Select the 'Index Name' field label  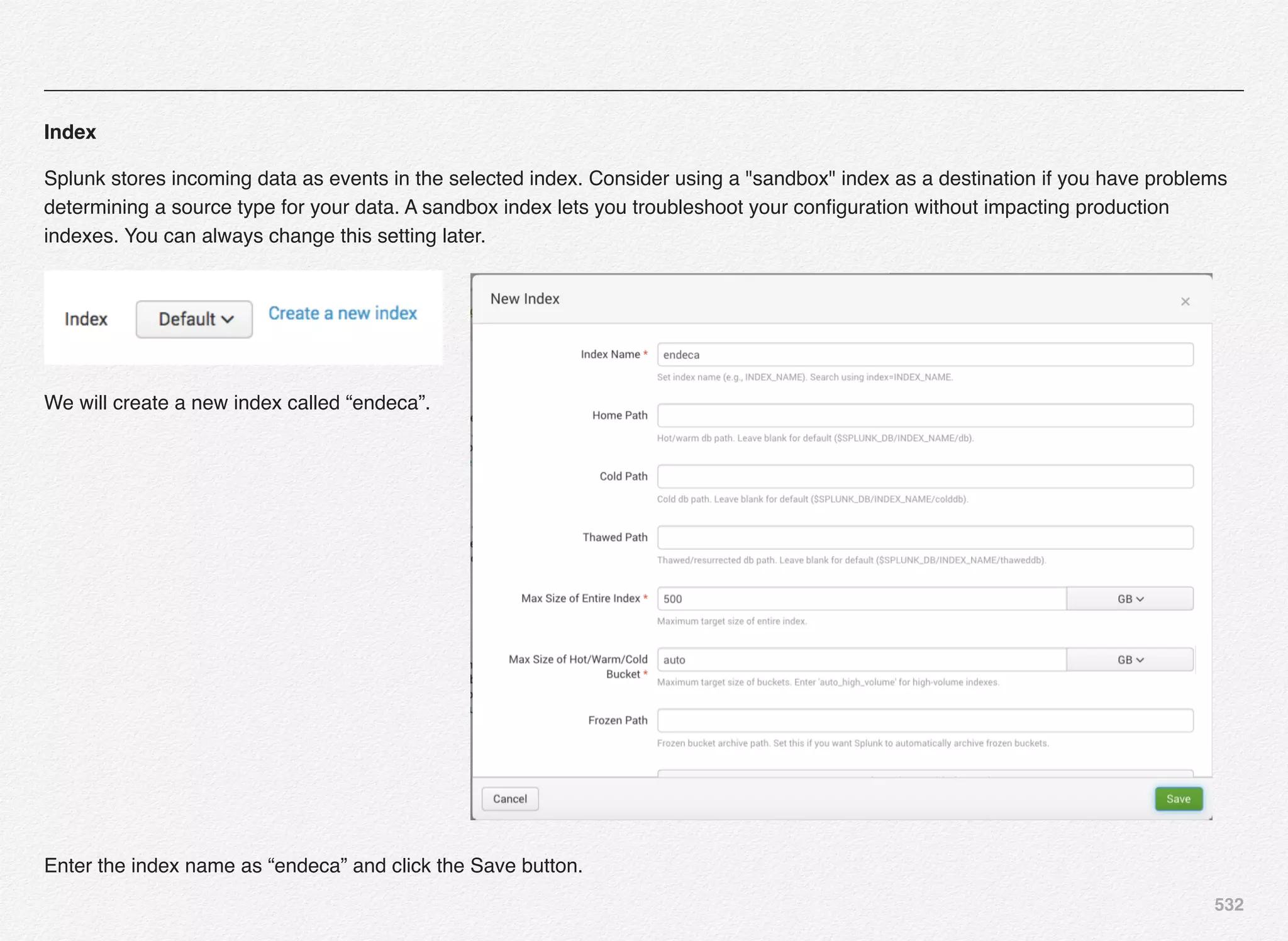[610, 355]
